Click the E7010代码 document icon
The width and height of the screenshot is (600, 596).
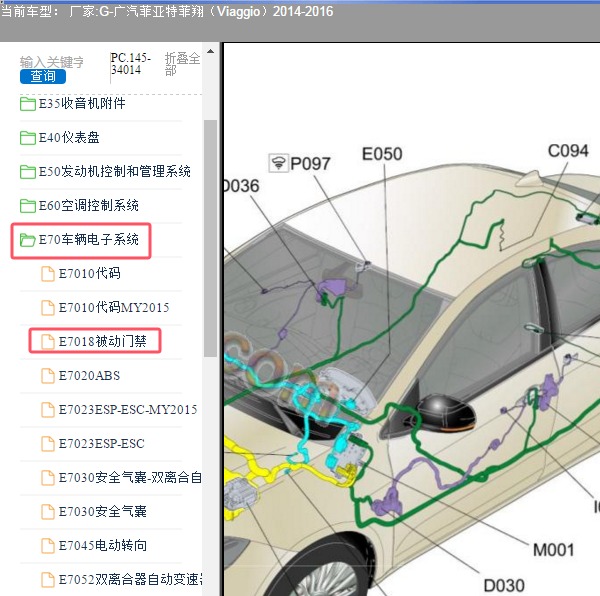[x=47, y=274]
